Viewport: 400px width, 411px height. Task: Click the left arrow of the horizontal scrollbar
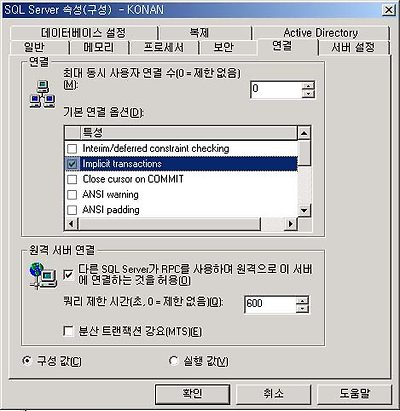point(71,224)
